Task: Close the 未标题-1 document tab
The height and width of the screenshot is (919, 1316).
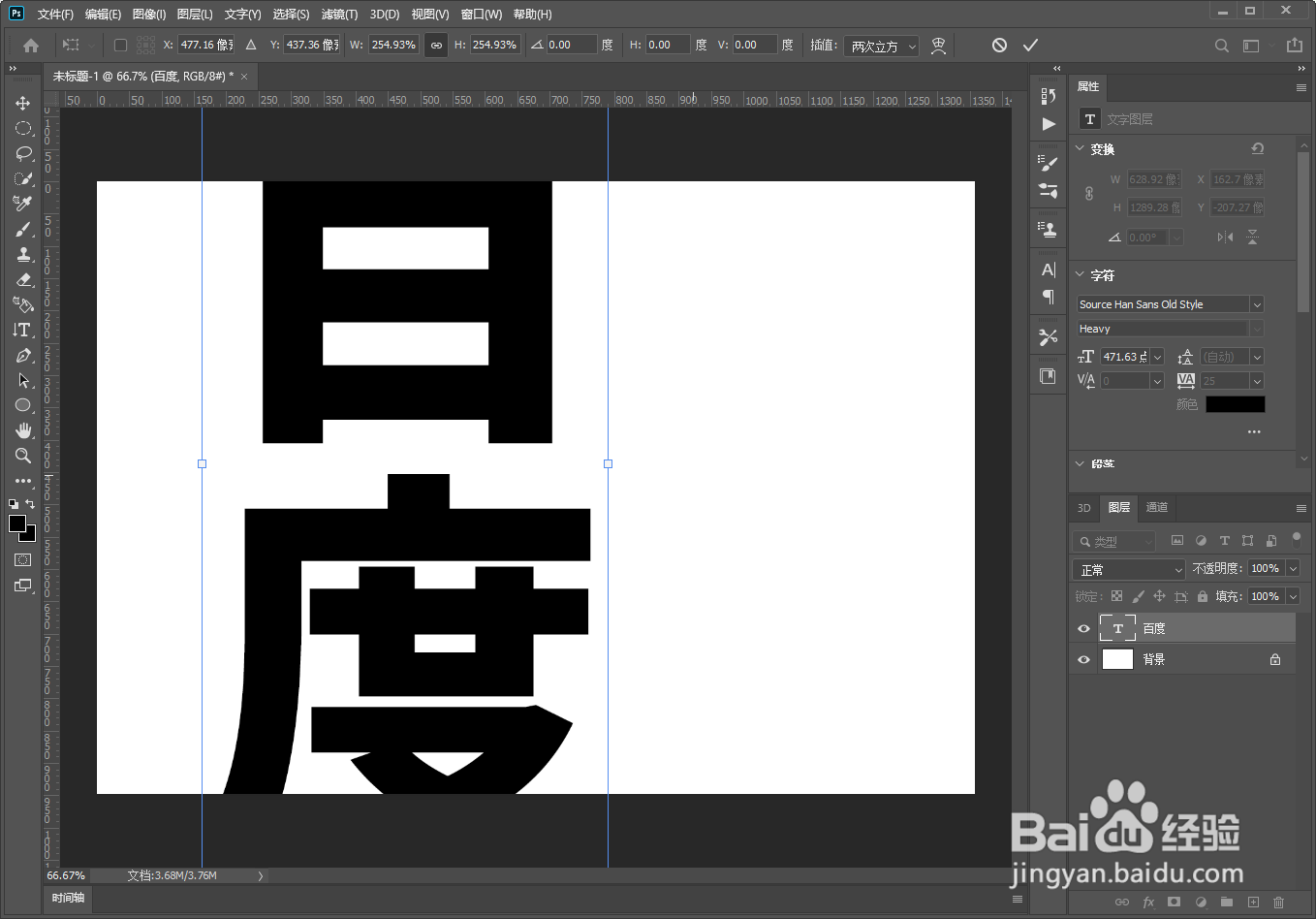Action: click(x=244, y=77)
